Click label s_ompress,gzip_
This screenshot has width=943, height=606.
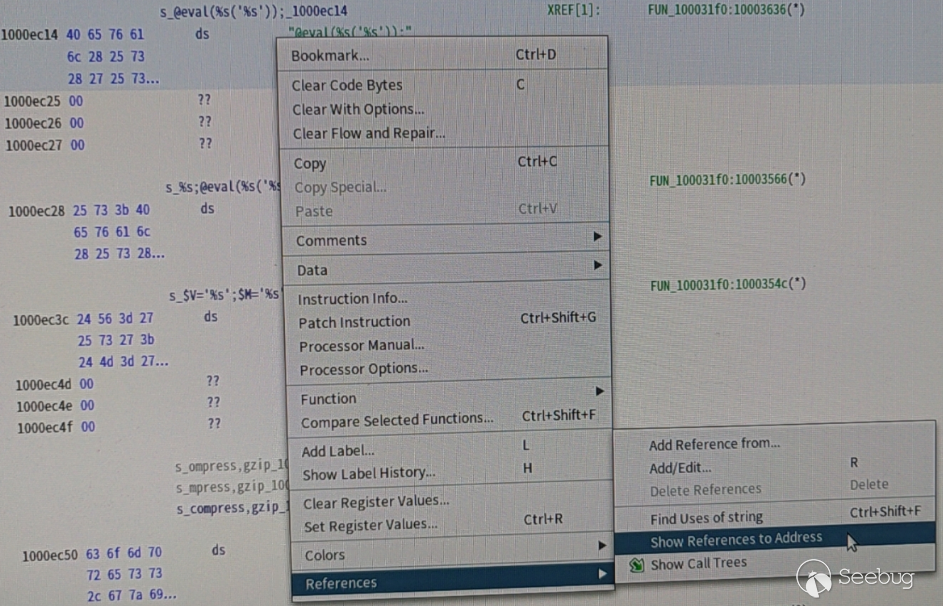click(232, 466)
